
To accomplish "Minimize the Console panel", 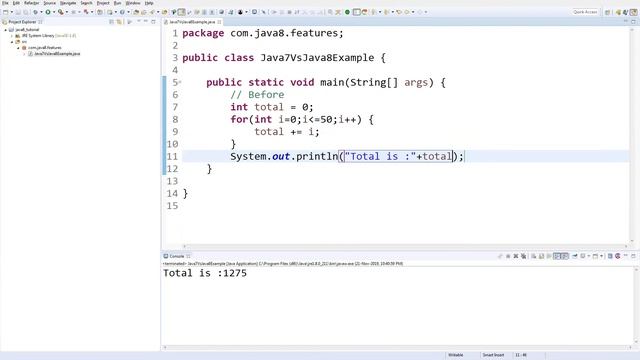I will (x=626, y=256).
